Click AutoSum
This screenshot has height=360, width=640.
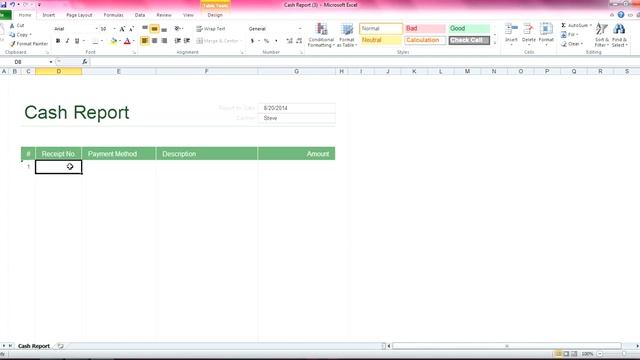(x=576, y=25)
